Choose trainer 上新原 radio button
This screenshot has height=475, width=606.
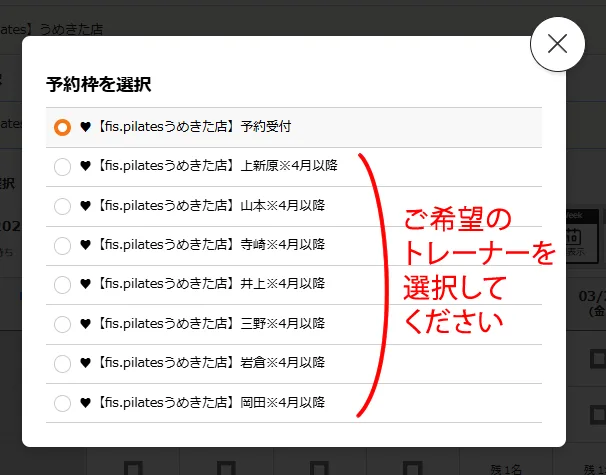click(62, 167)
